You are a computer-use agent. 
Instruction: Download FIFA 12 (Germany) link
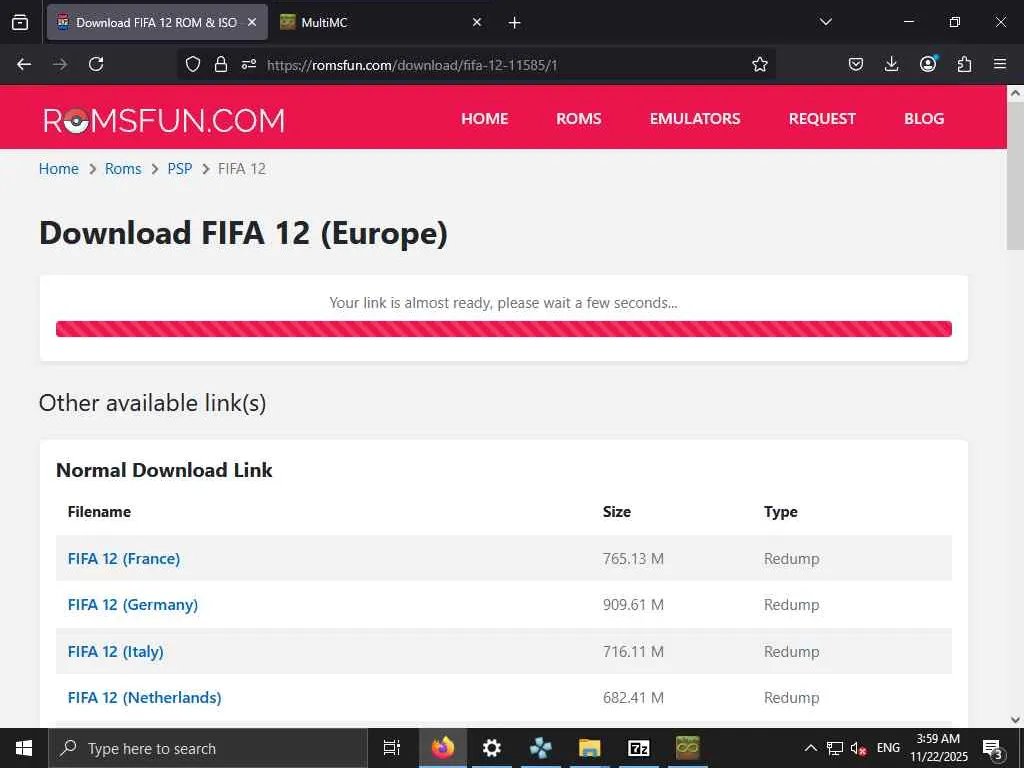pyautogui.click(x=133, y=605)
